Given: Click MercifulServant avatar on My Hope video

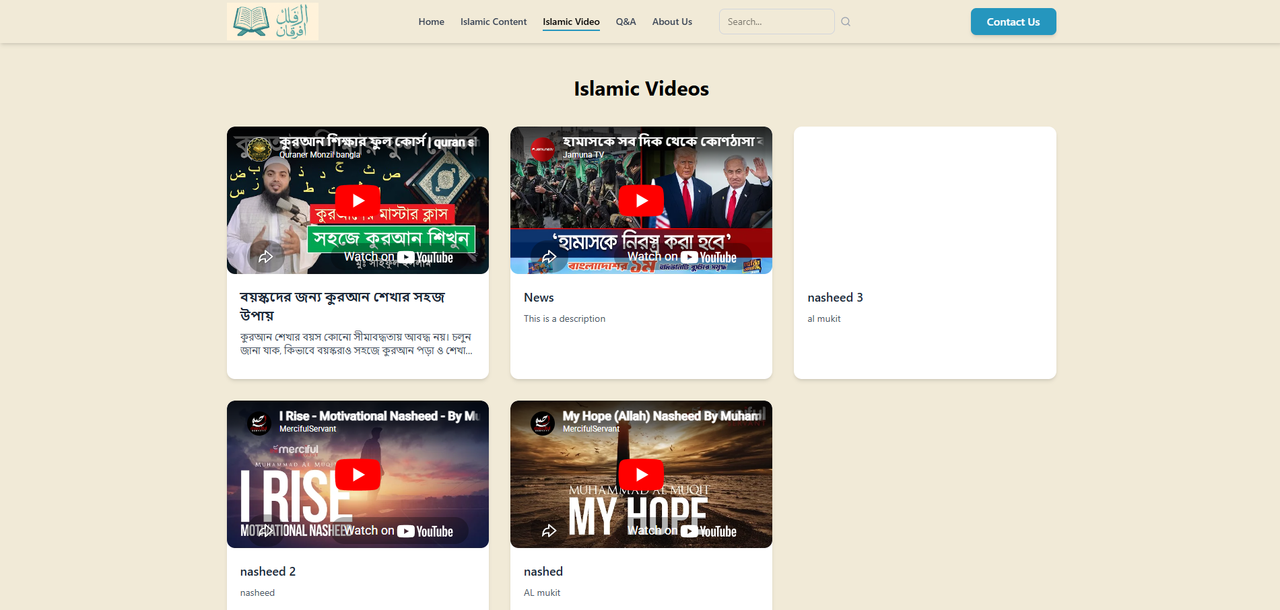Looking at the screenshot, I should (543, 423).
